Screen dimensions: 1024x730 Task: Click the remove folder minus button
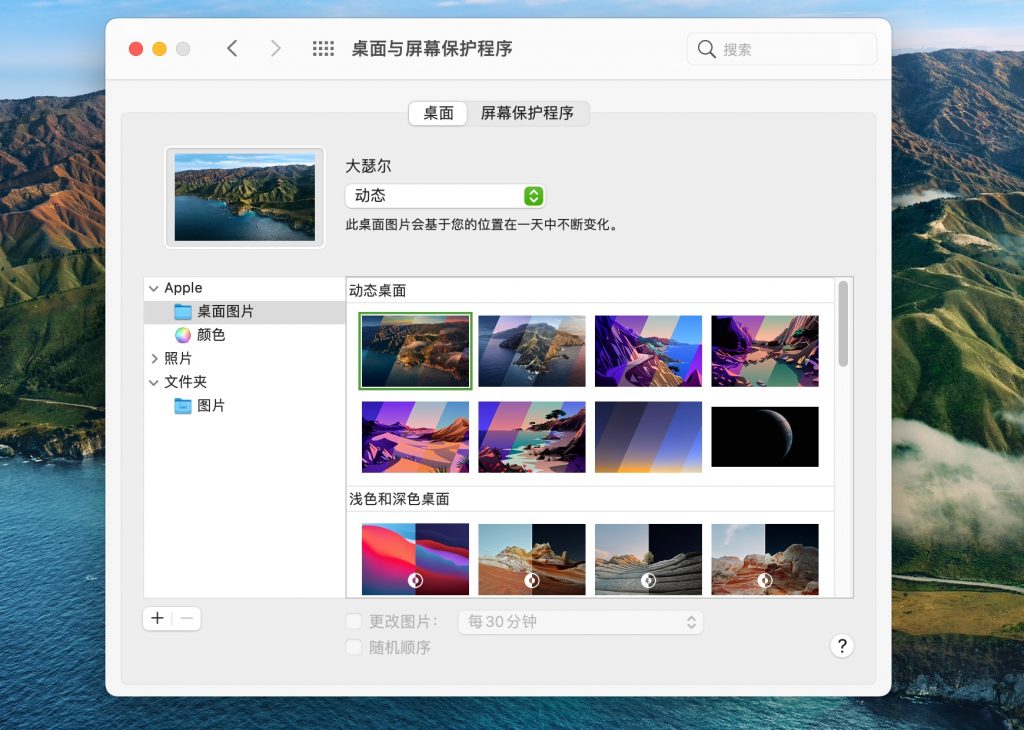[x=187, y=618]
